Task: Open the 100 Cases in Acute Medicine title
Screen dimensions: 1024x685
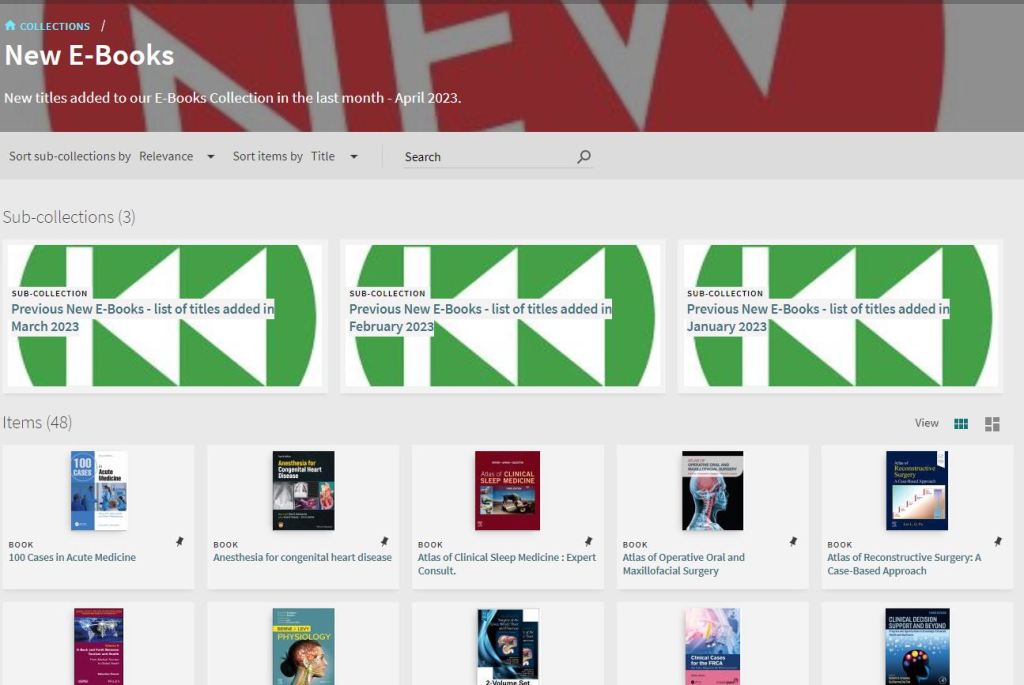Action: coord(72,558)
